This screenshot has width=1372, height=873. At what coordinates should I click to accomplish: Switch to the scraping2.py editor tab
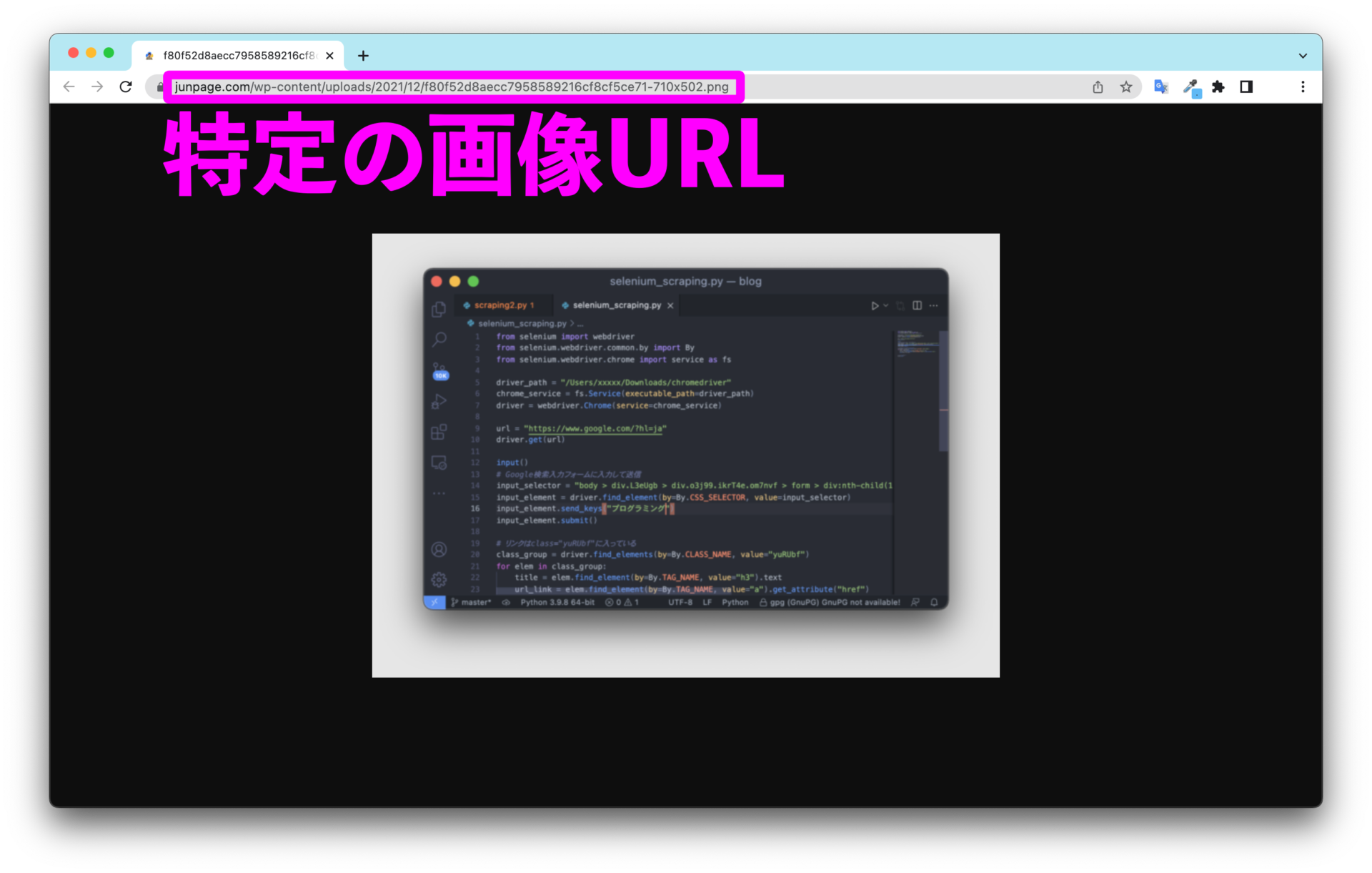tap(502, 305)
